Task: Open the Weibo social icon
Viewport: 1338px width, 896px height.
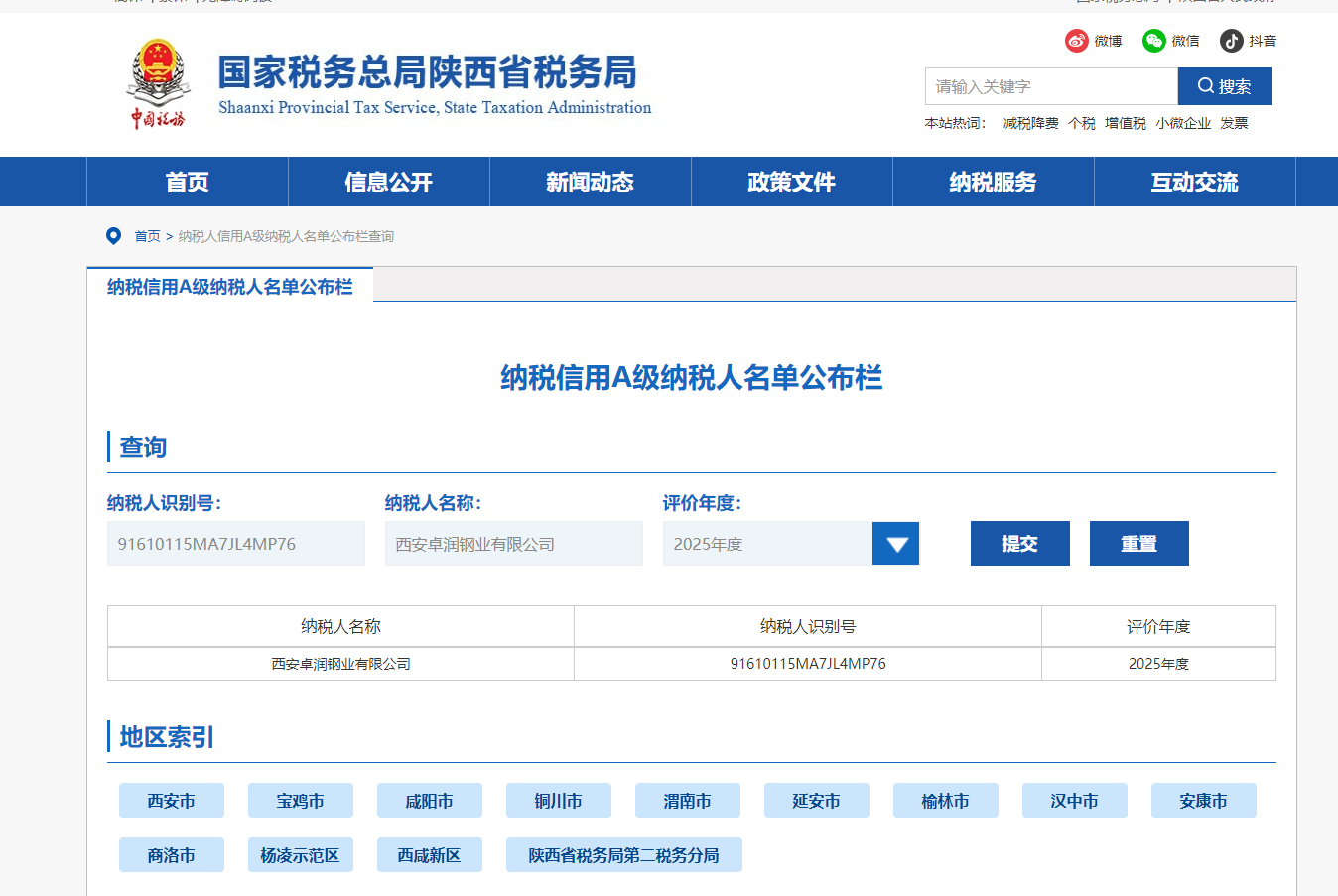Action: tap(1077, 41)
